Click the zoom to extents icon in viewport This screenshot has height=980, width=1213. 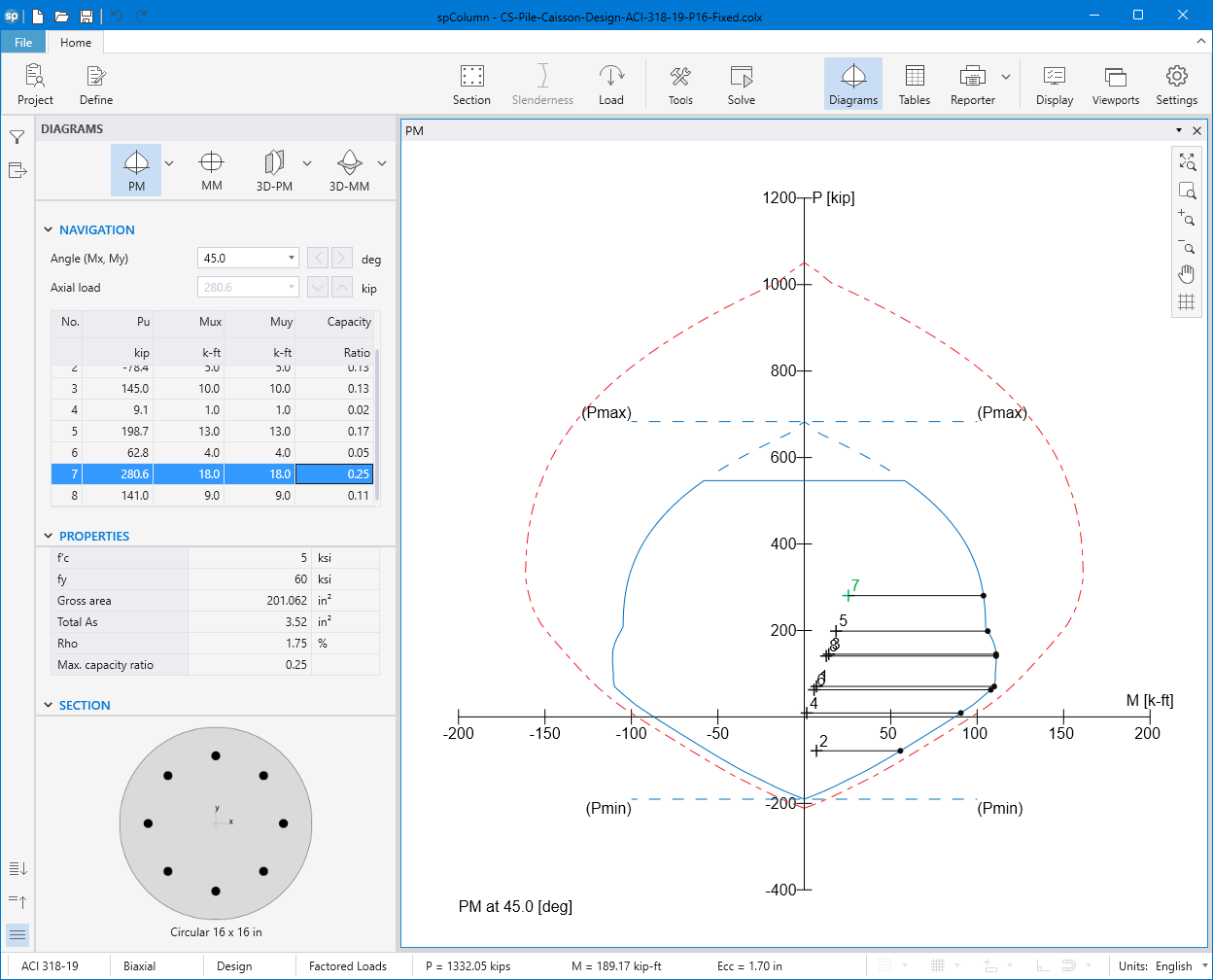(1187, 161)
